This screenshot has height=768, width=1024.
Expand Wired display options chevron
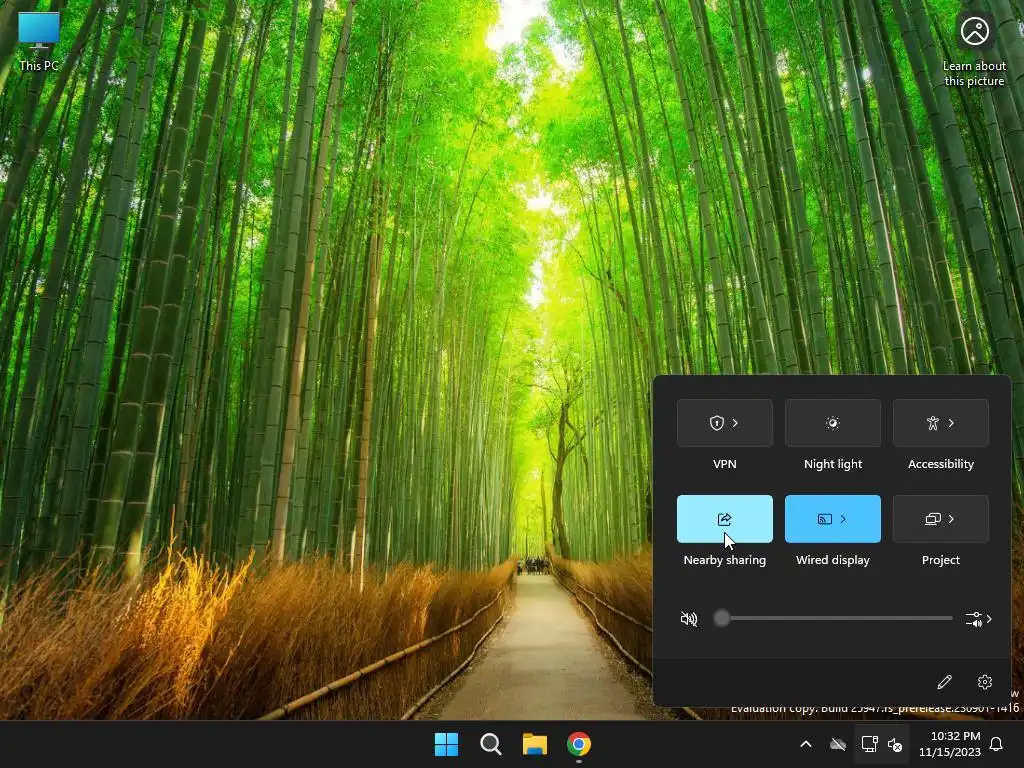843,519
